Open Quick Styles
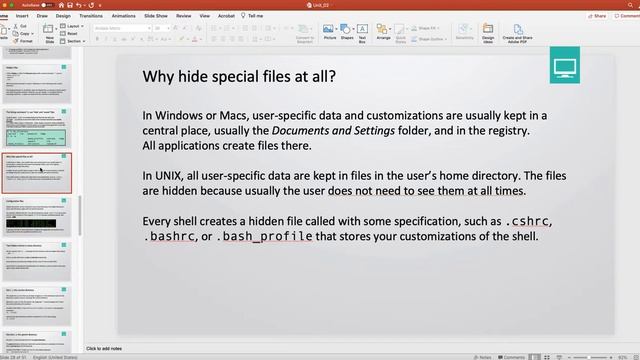The image size is (640, 360). pyautogui.click(x=400, y=33)
